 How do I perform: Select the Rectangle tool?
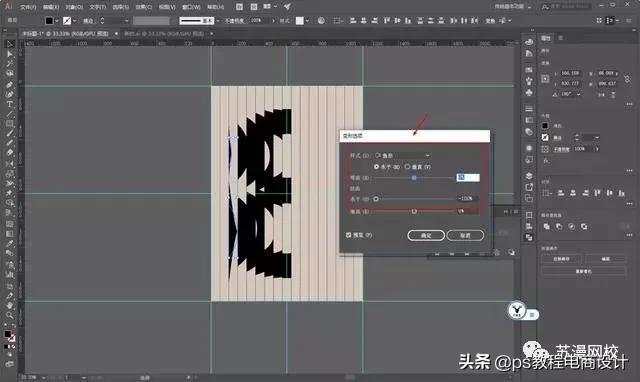10,124
